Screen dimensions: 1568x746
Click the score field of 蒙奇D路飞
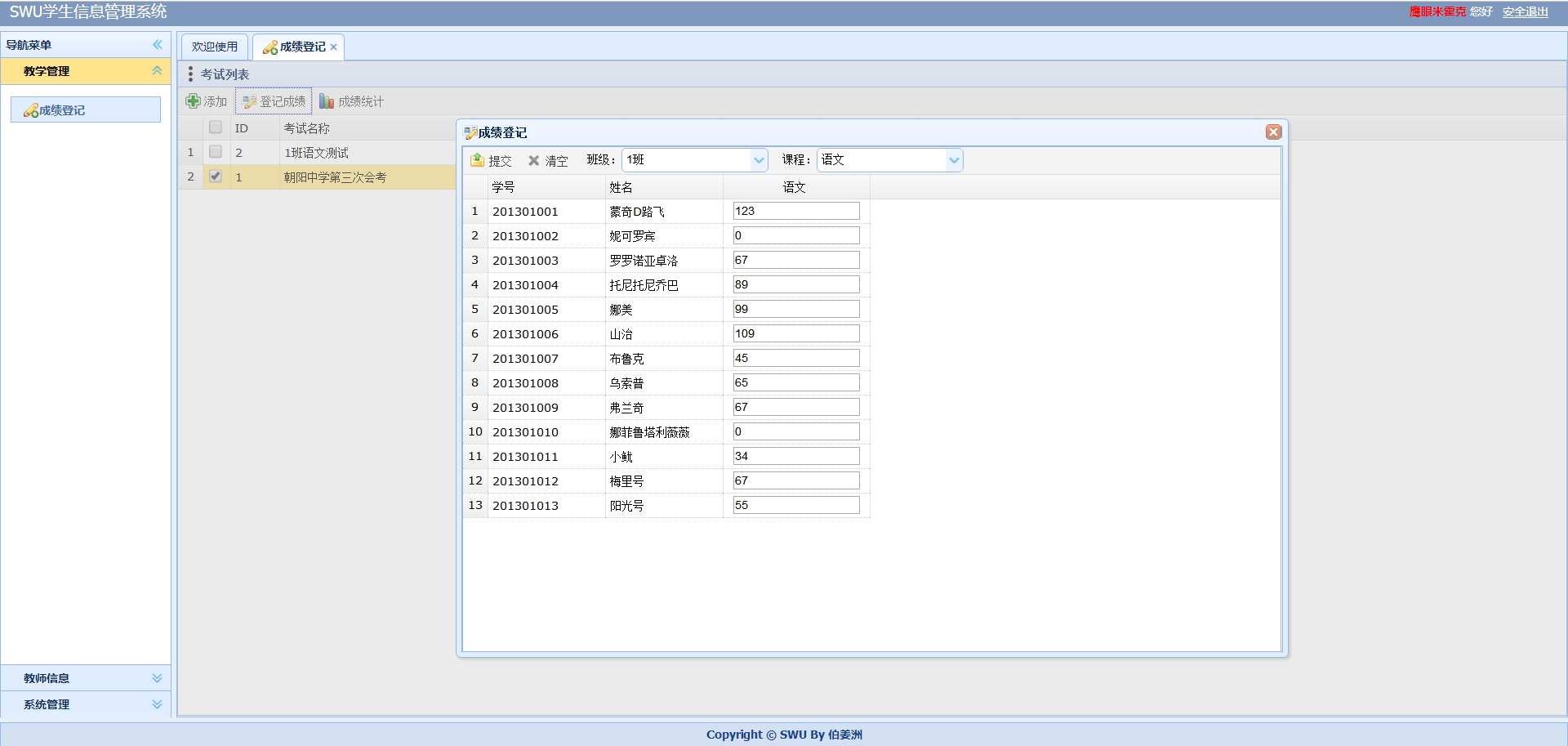coord(795,211)
